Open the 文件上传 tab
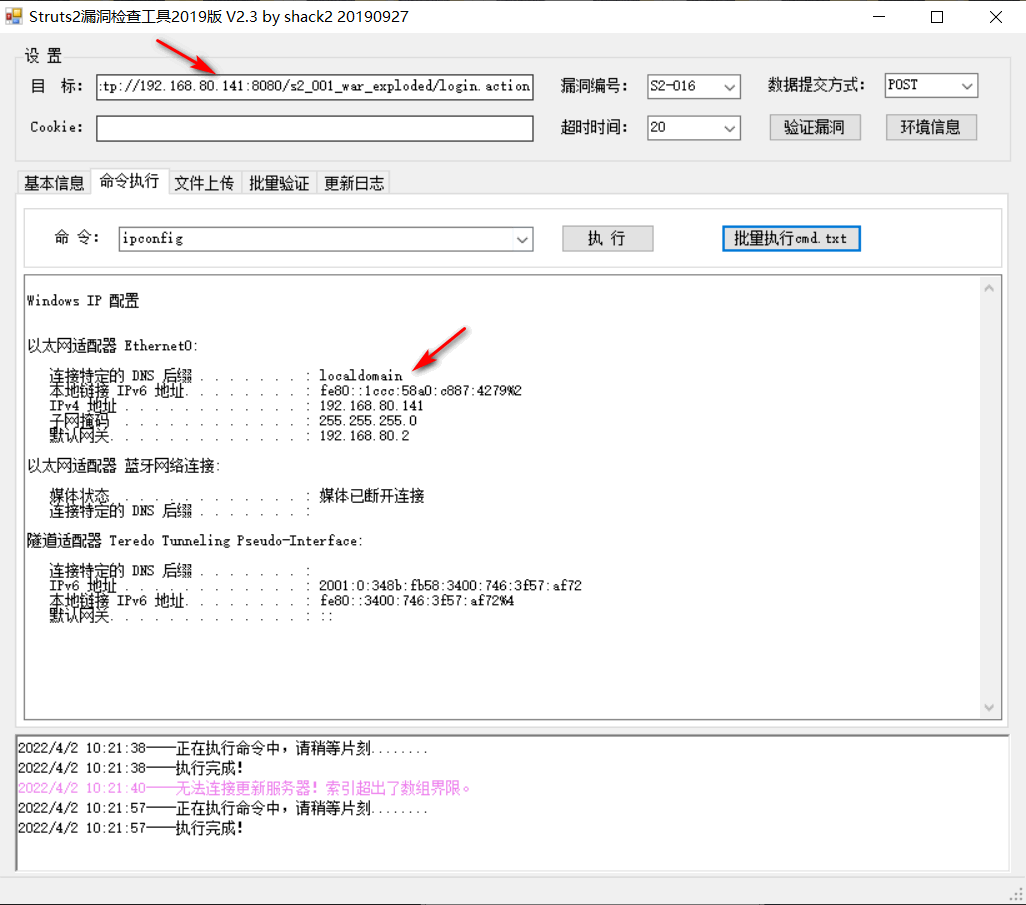Image resolution: width=1026 pixels, height=905 pixels. [x=204, y=183]
